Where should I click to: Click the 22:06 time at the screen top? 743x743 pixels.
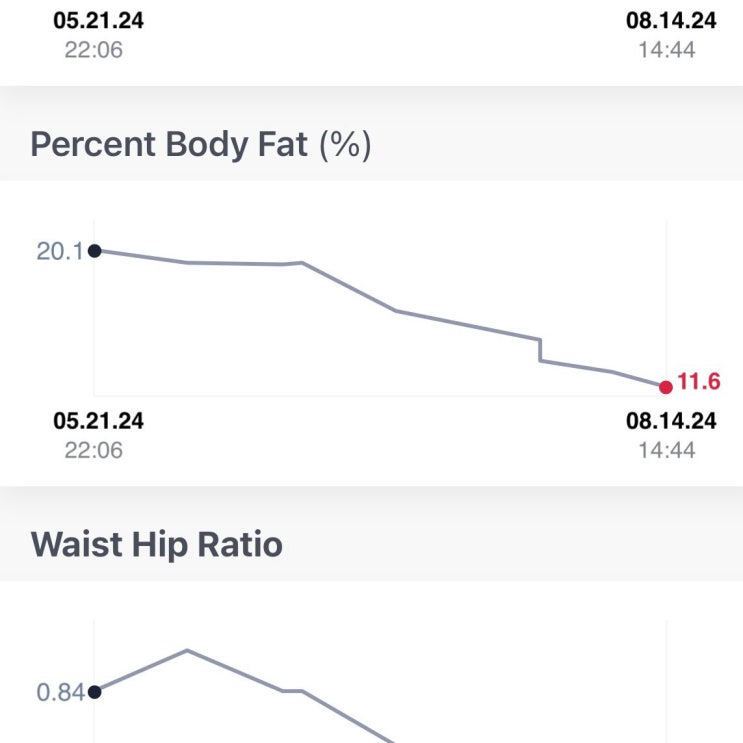tap(94, 49)
